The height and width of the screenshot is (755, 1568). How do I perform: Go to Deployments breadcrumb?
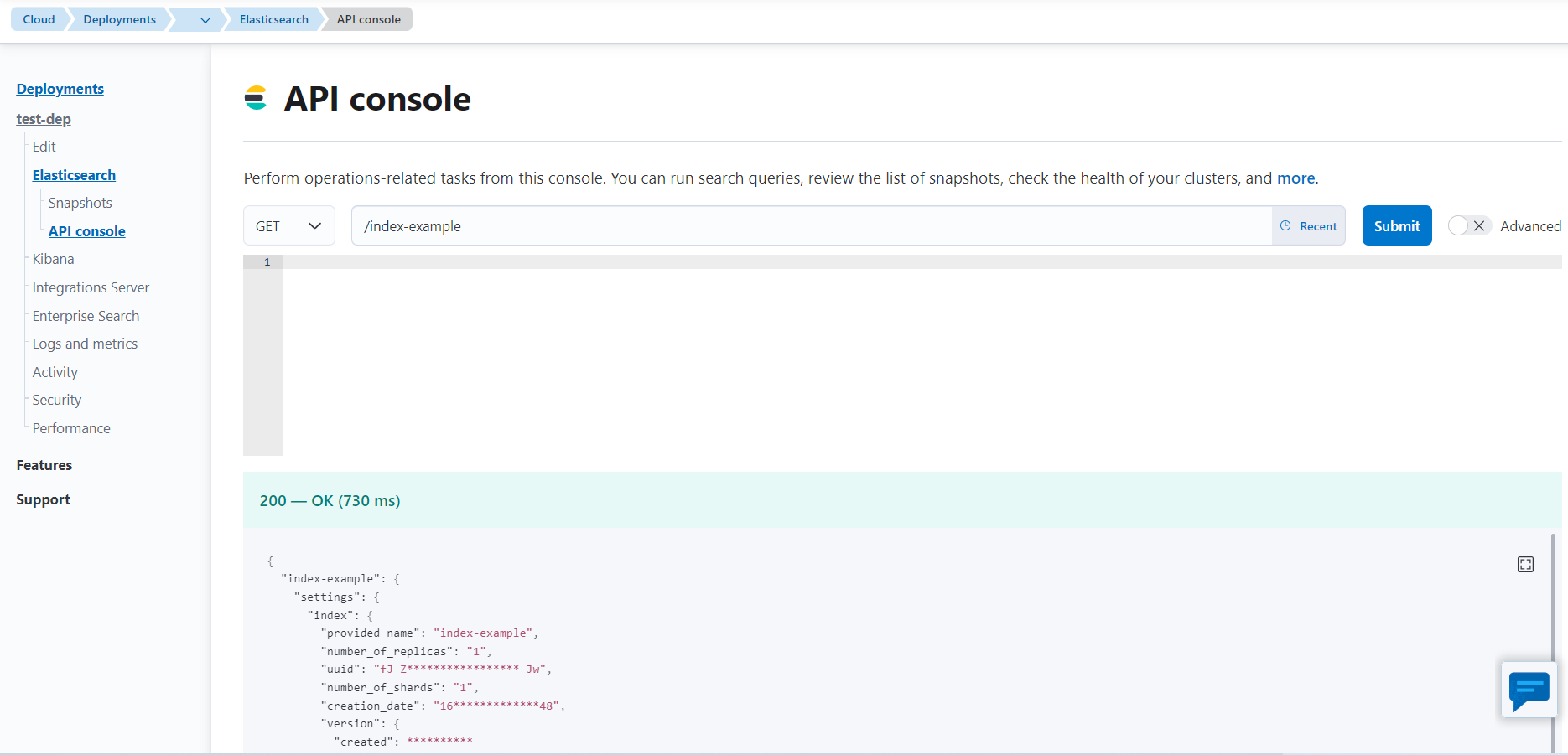(119, 19)
